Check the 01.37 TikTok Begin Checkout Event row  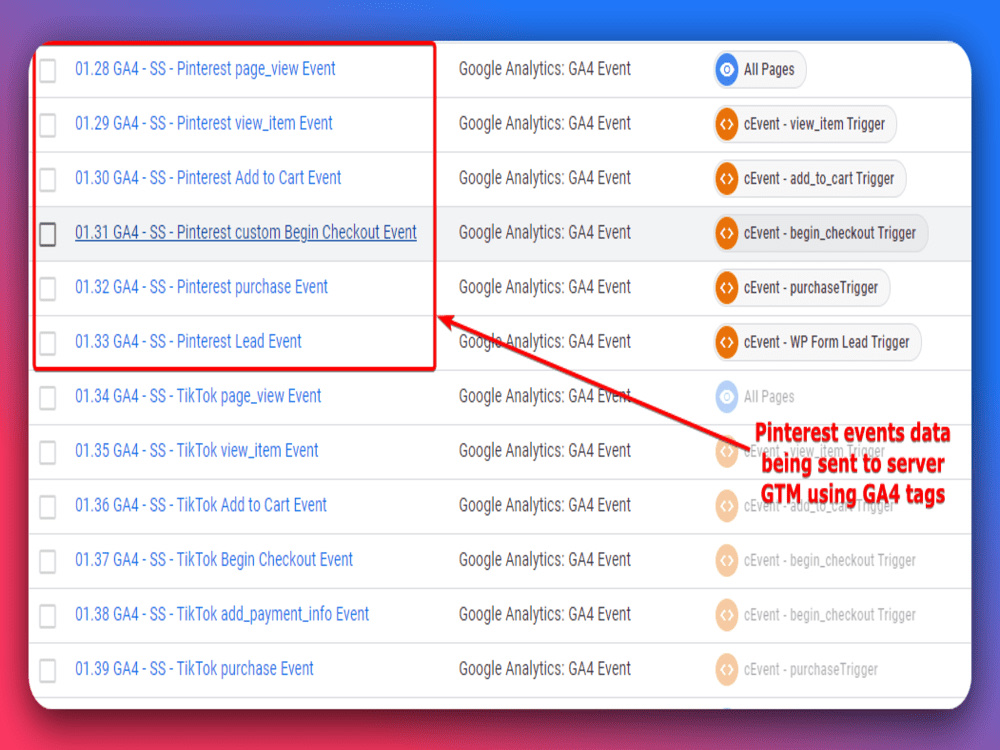pyautogui.click(x=48, y=561)
